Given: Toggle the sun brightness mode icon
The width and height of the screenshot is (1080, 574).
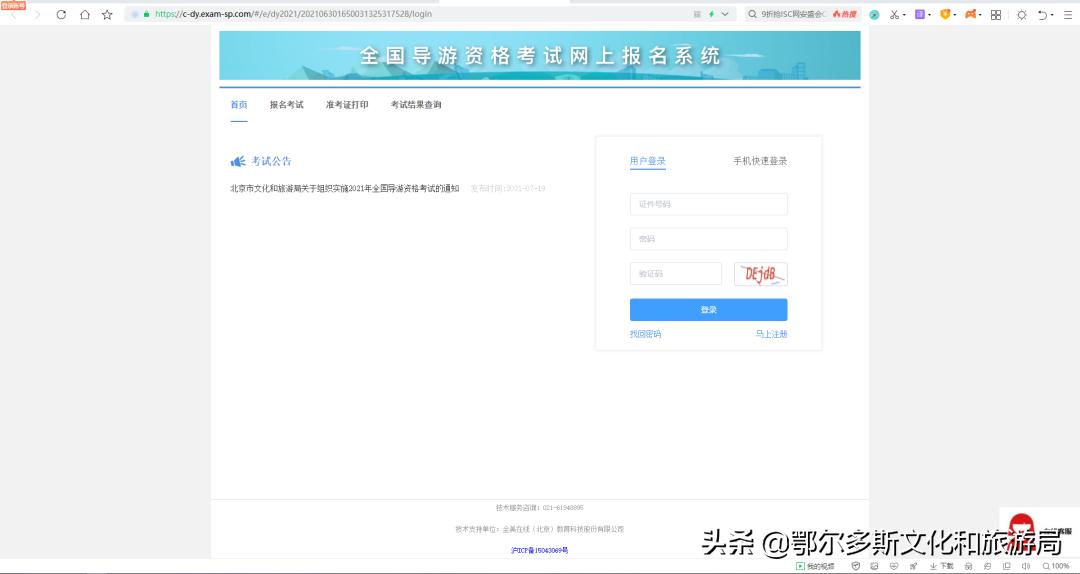Looking at the screenshot, I should click(x=1021, y=14).
